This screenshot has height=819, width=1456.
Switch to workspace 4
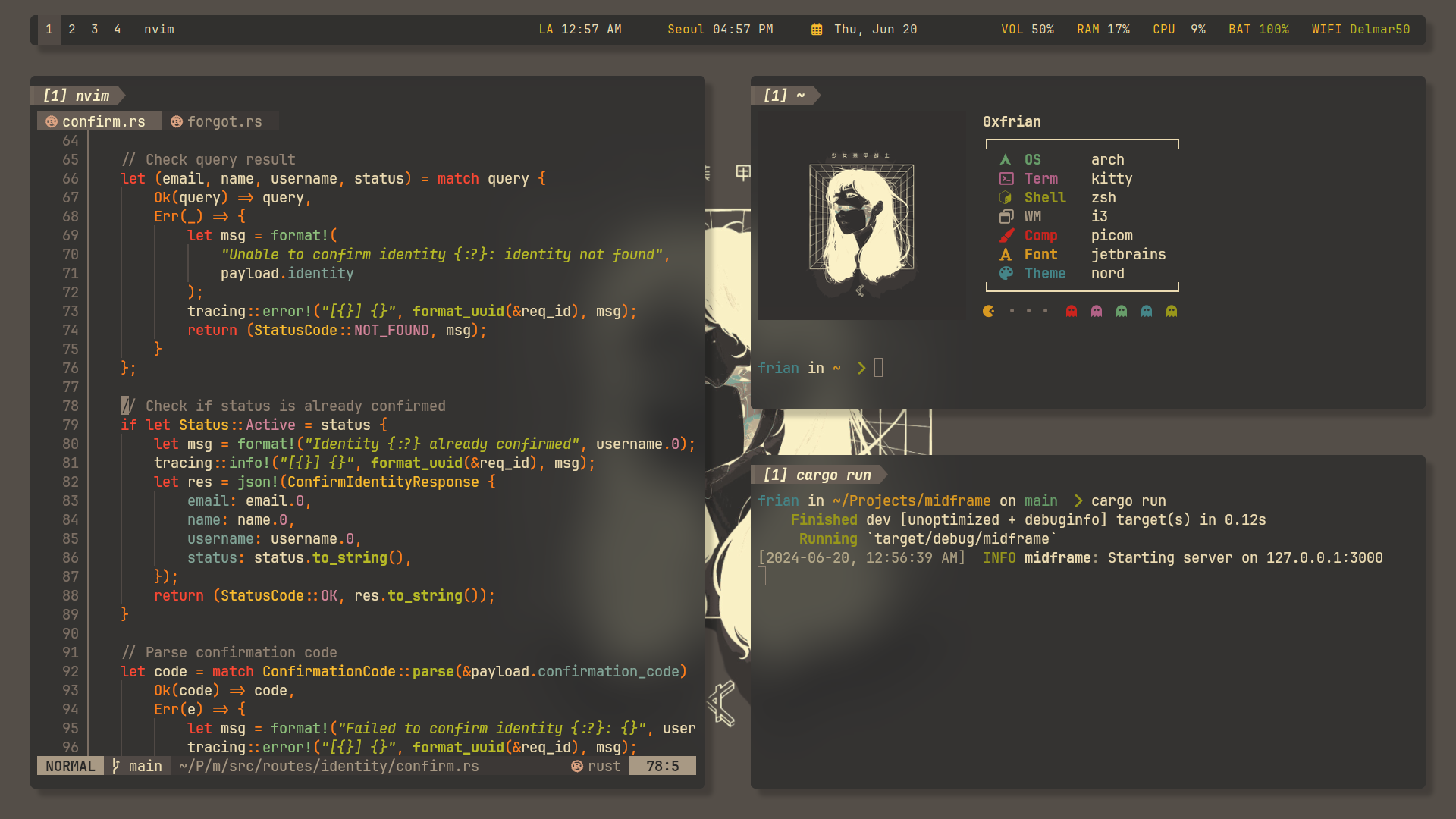click(x=118, y=30)
